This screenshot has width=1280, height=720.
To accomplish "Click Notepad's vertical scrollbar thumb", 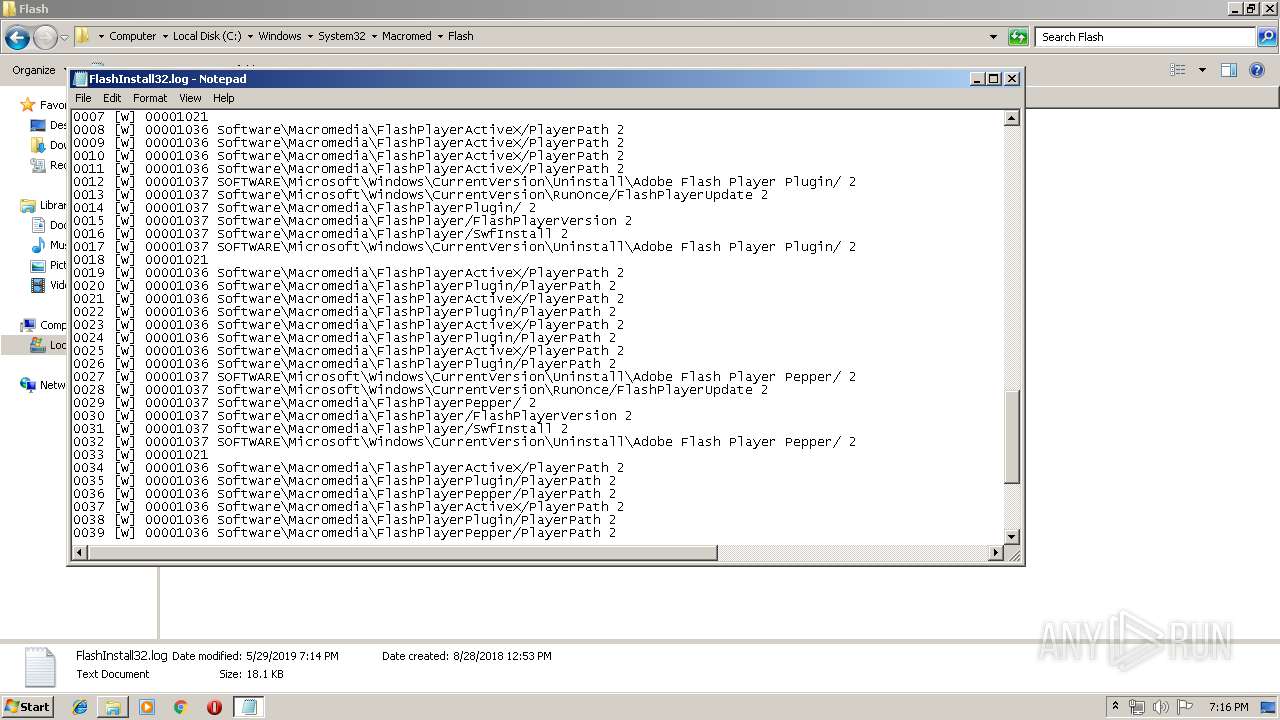I will click(1011, 437).
